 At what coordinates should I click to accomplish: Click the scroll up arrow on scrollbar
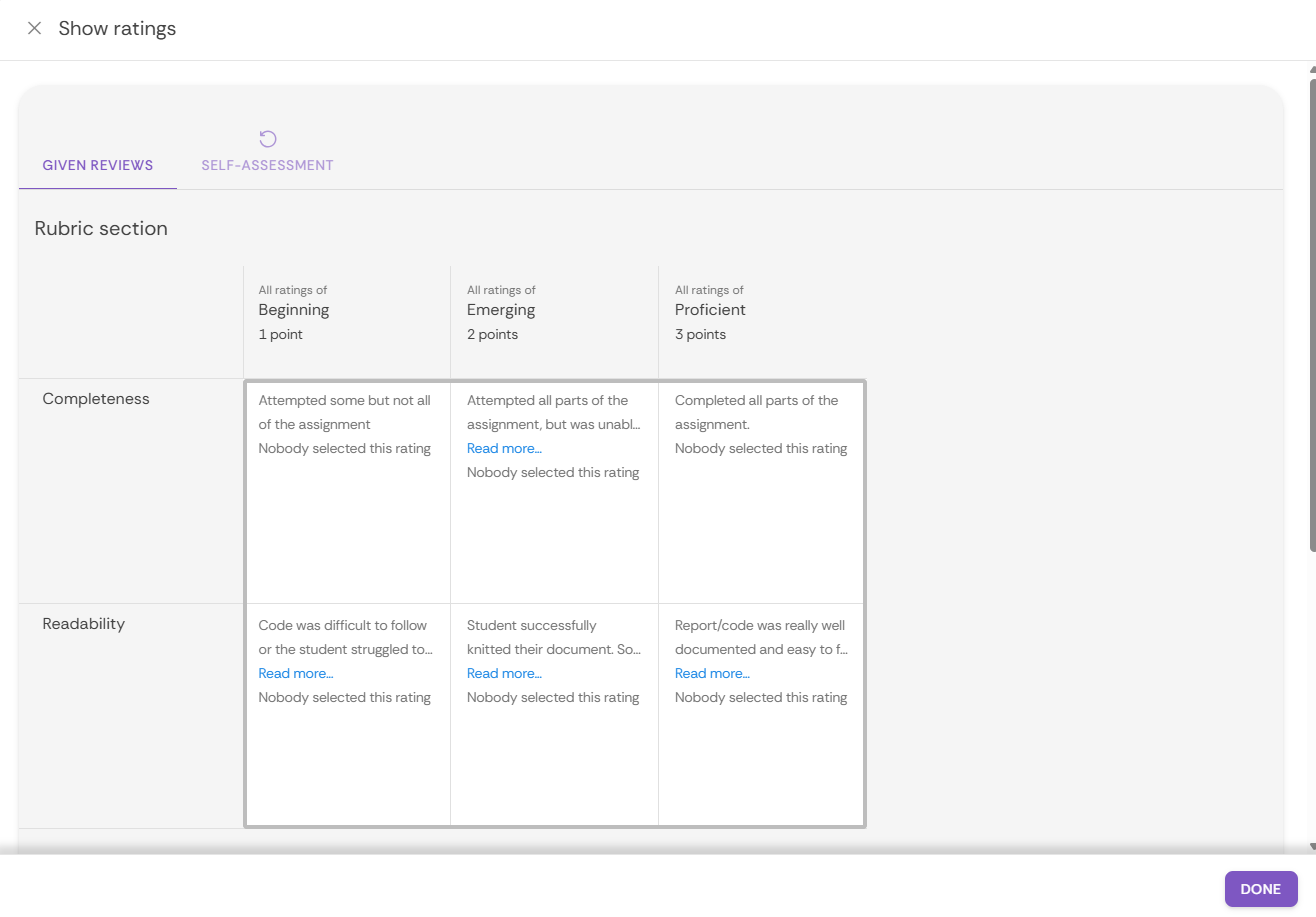pyautogui.click(x=1311, y=70)
